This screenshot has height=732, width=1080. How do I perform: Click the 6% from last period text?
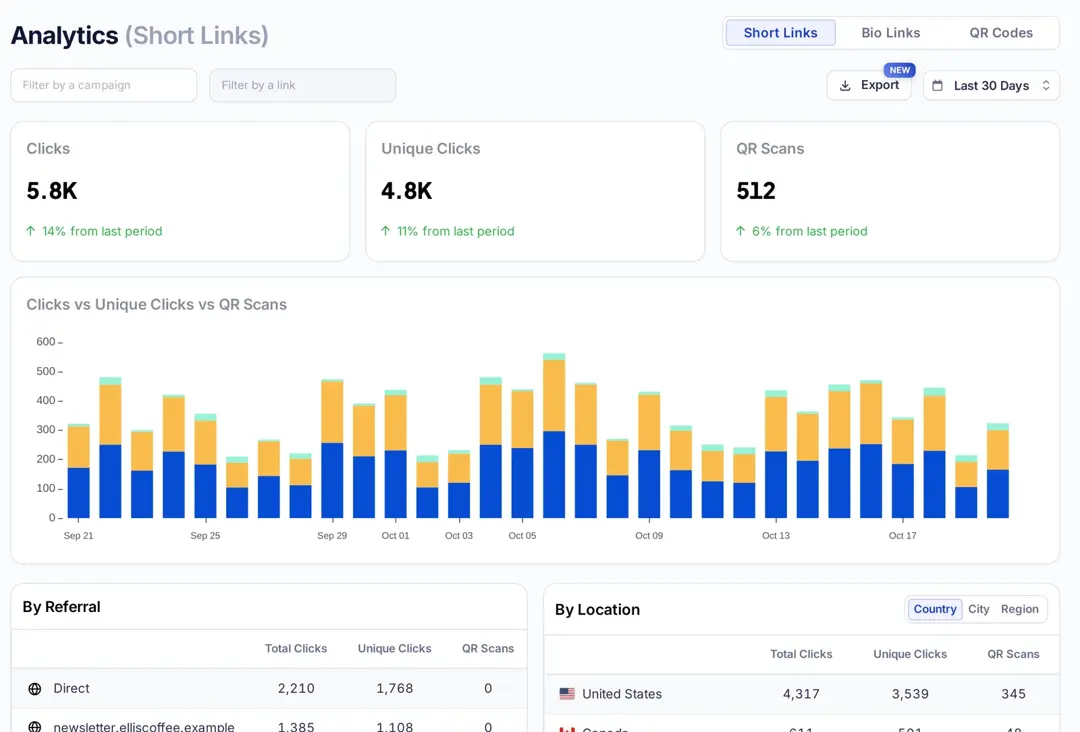click(x=809, y=231)
